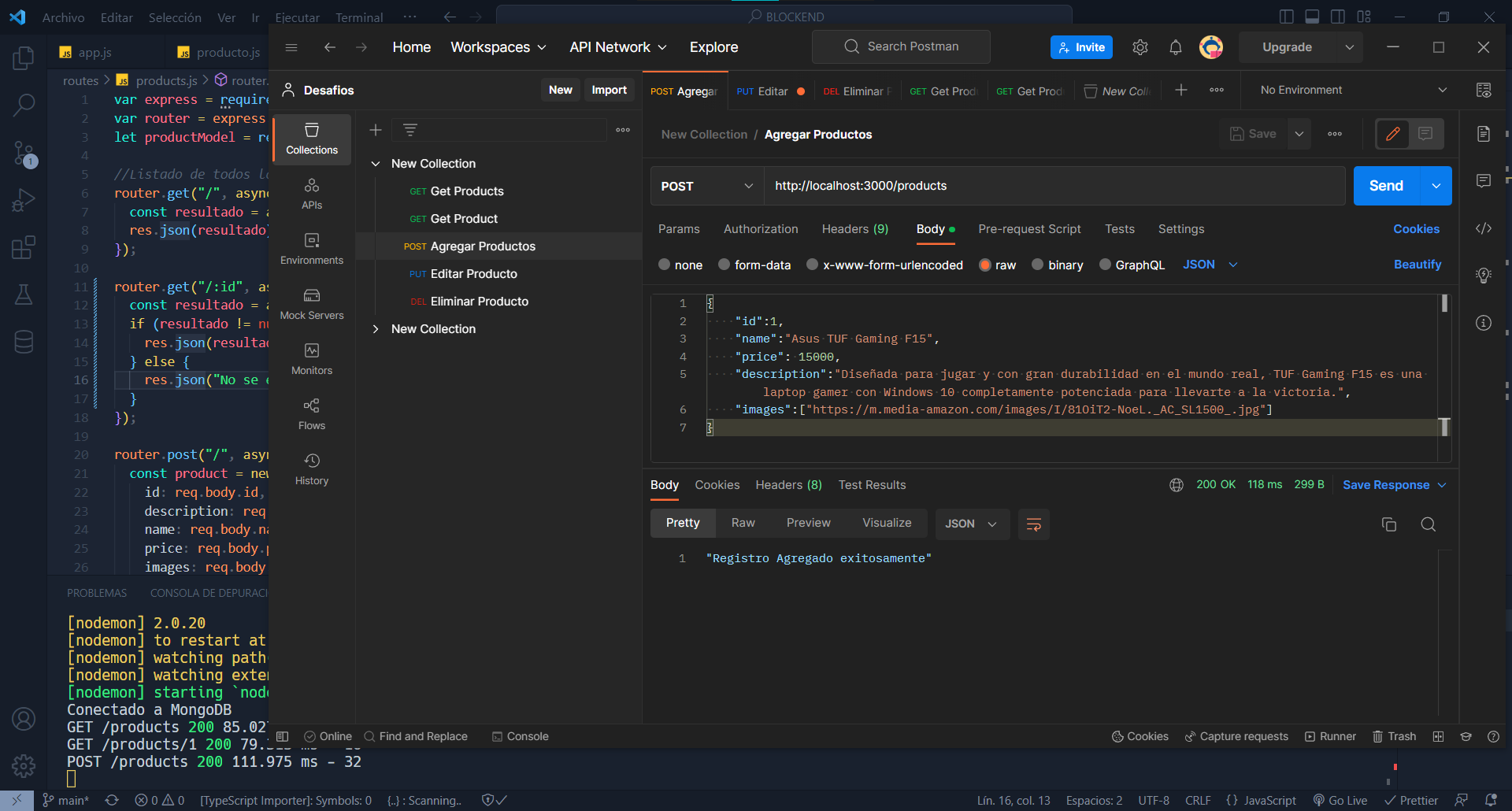
Task: Switch response view to Raw
Action: pyautogui.click(x=743, y=524)
